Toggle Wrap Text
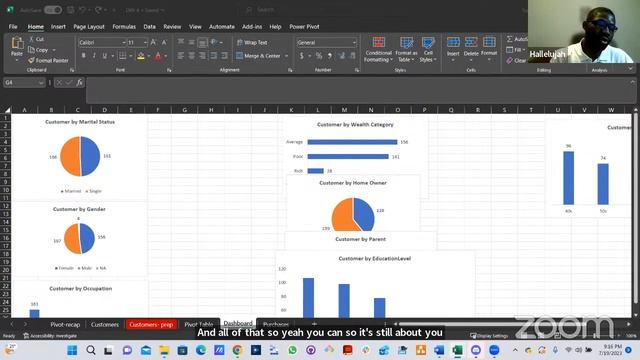Image resolution: width=640 pixels, height=360 pixels. (x=252, y=42)
